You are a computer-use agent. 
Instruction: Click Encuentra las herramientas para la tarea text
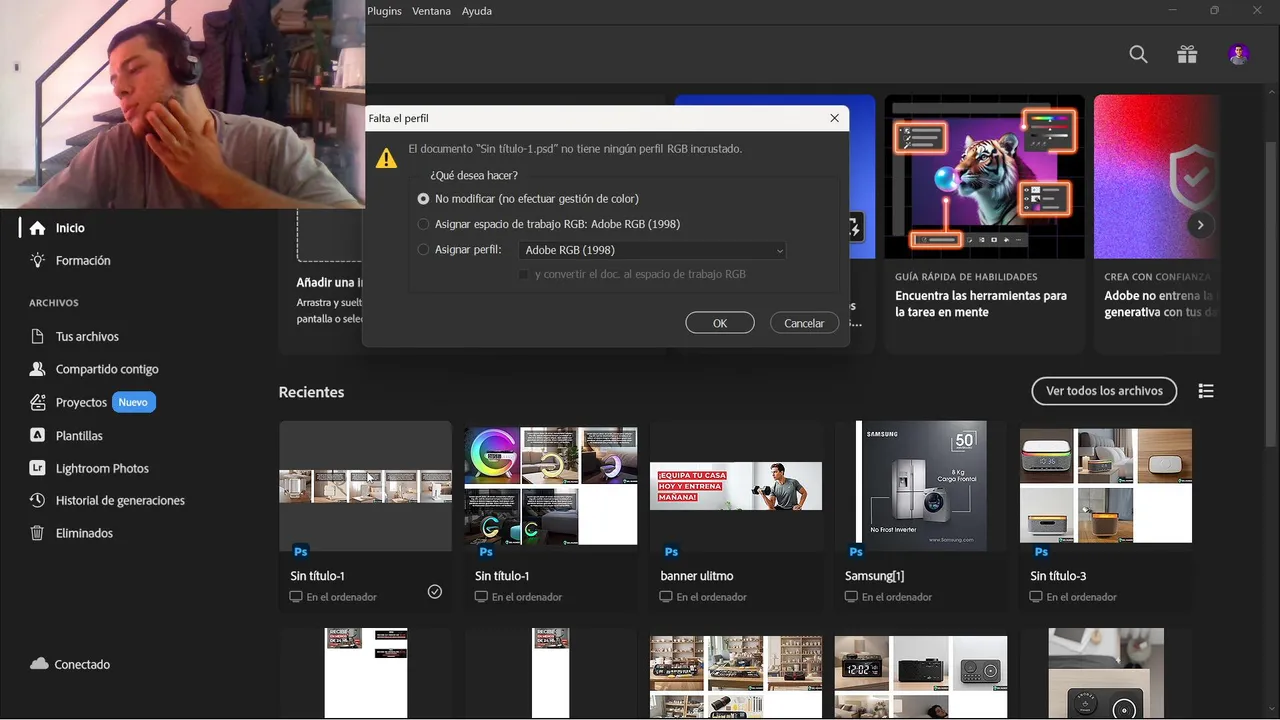981,304
